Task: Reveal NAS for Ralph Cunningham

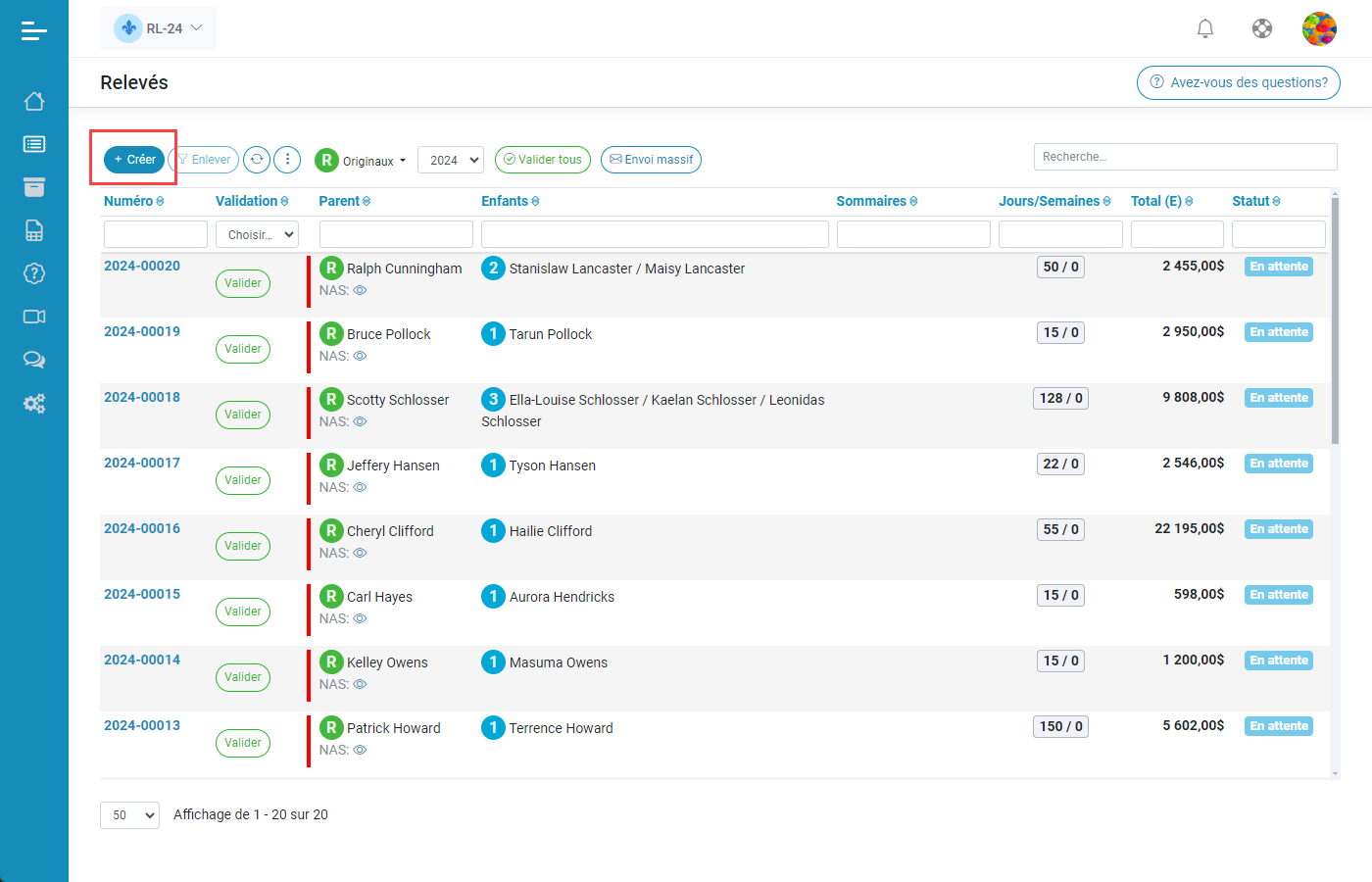Action: [x=360, y=291]
